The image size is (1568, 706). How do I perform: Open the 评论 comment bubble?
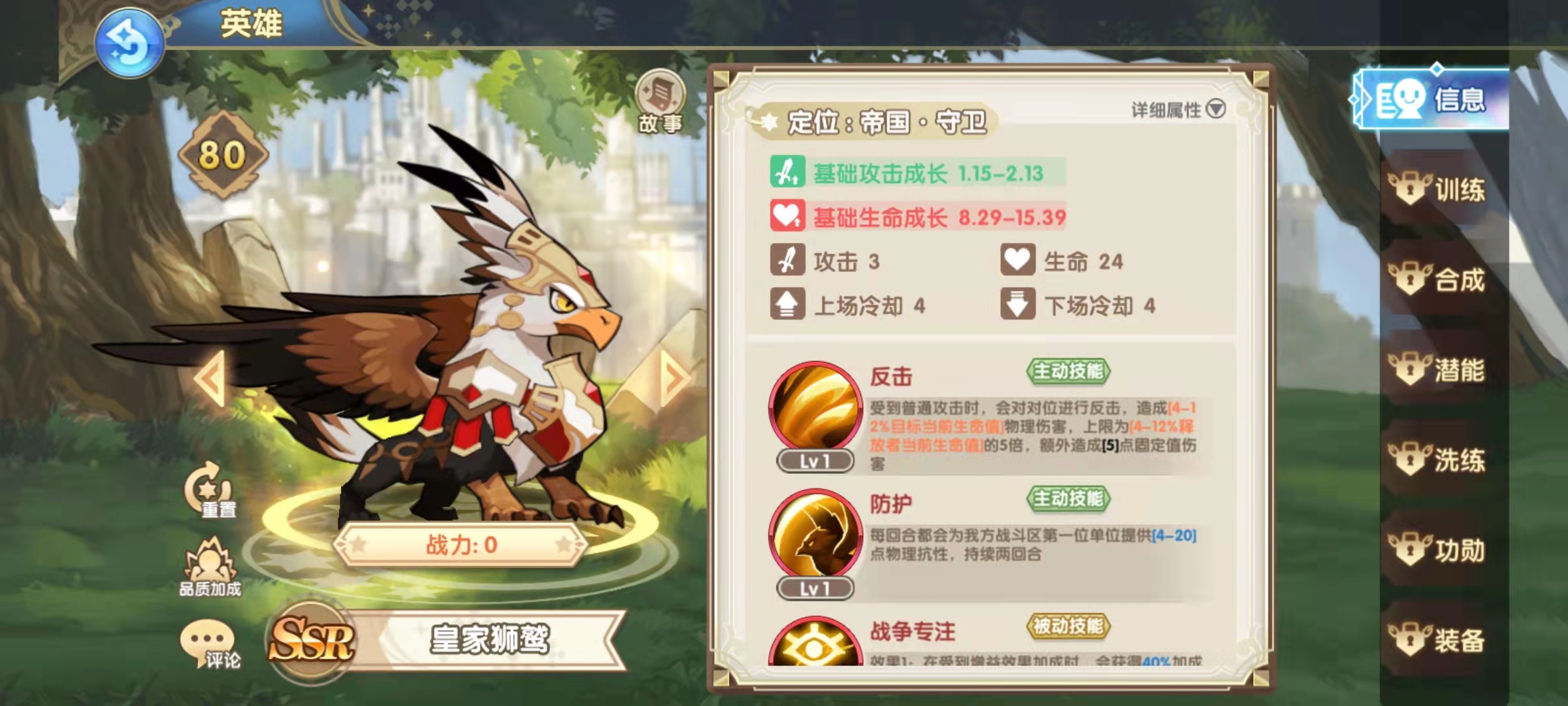[x=210, y=644]
